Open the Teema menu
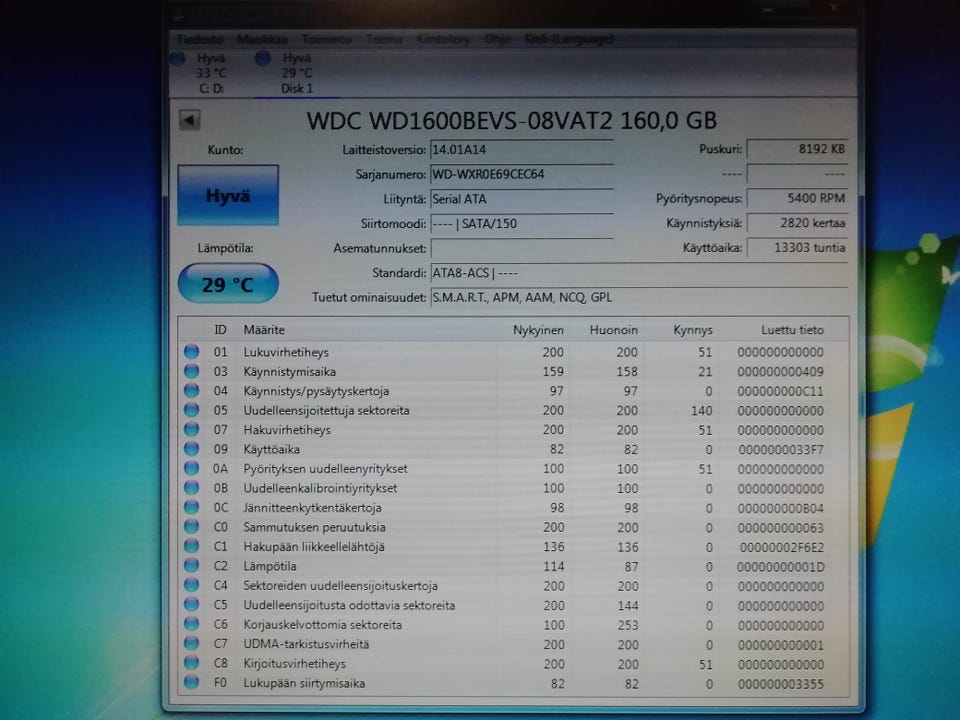The height and width of the screenshot is (720, 960). (x=384, y=39)
